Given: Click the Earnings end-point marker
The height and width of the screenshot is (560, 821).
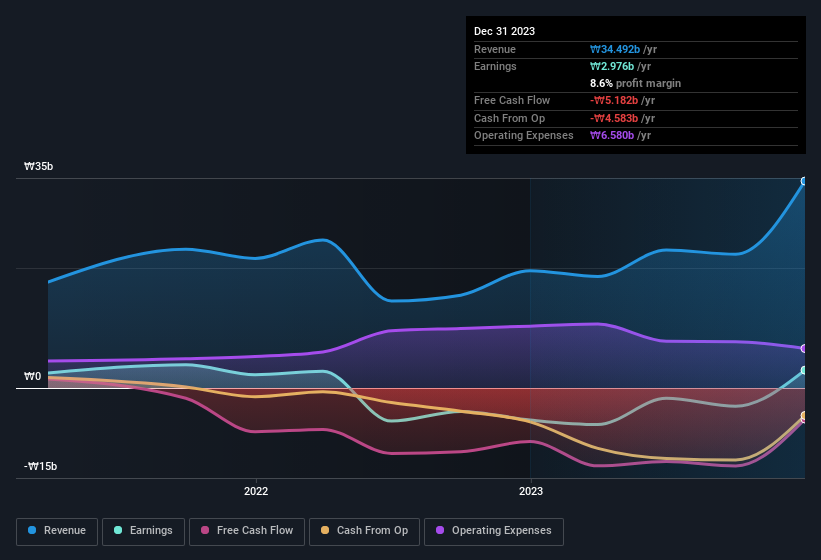Looking at the screenshot, I should [804, 370].
